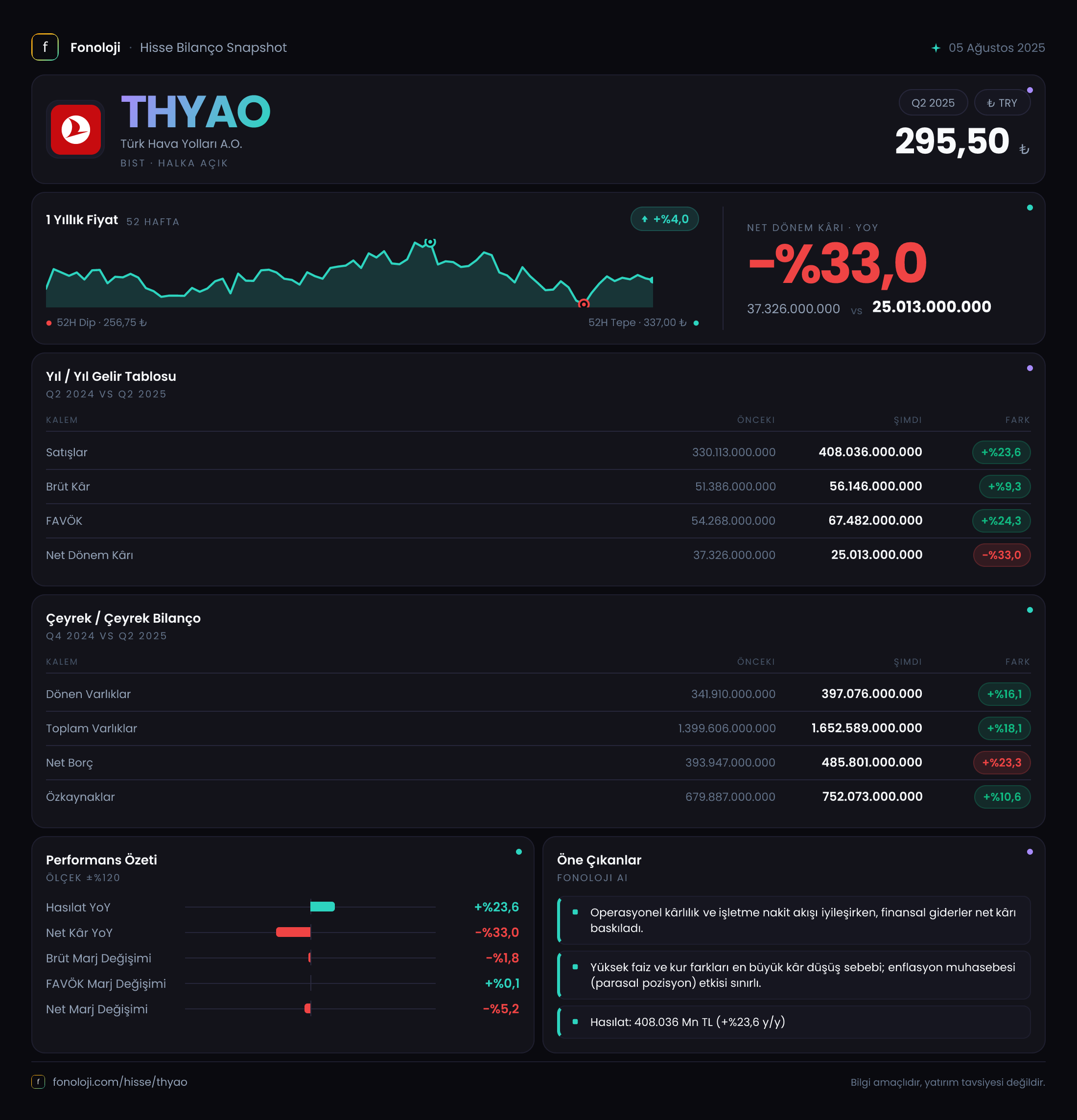Image resolution: width=1077 pixels, height=1120 pixels.
Task: Click the FAVÖK +%24,3 badge
Action: tap(1001, 521)
